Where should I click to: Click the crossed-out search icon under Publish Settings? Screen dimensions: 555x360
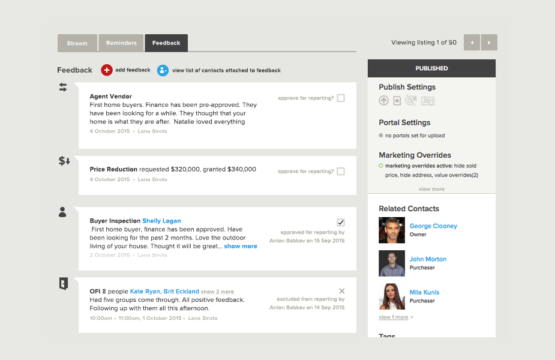coord(411,101)
